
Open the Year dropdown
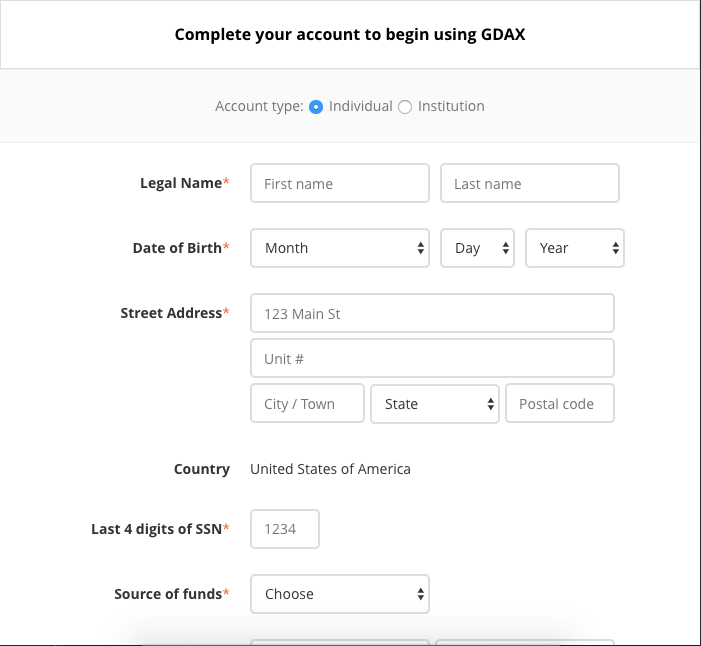(574, 248)
